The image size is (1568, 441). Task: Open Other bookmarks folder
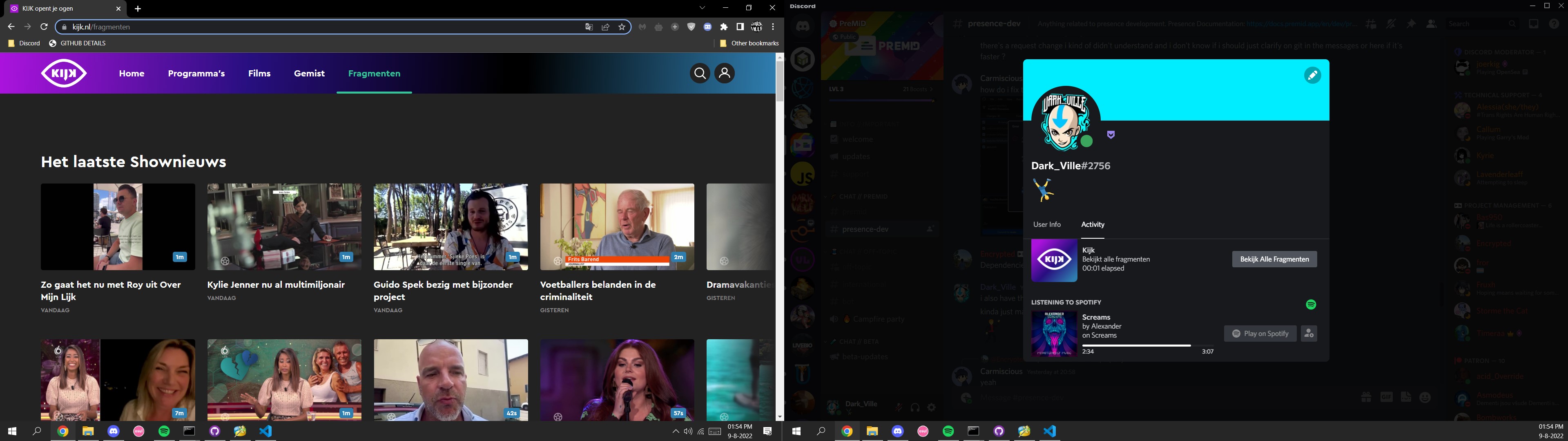(x=749, y=43)
